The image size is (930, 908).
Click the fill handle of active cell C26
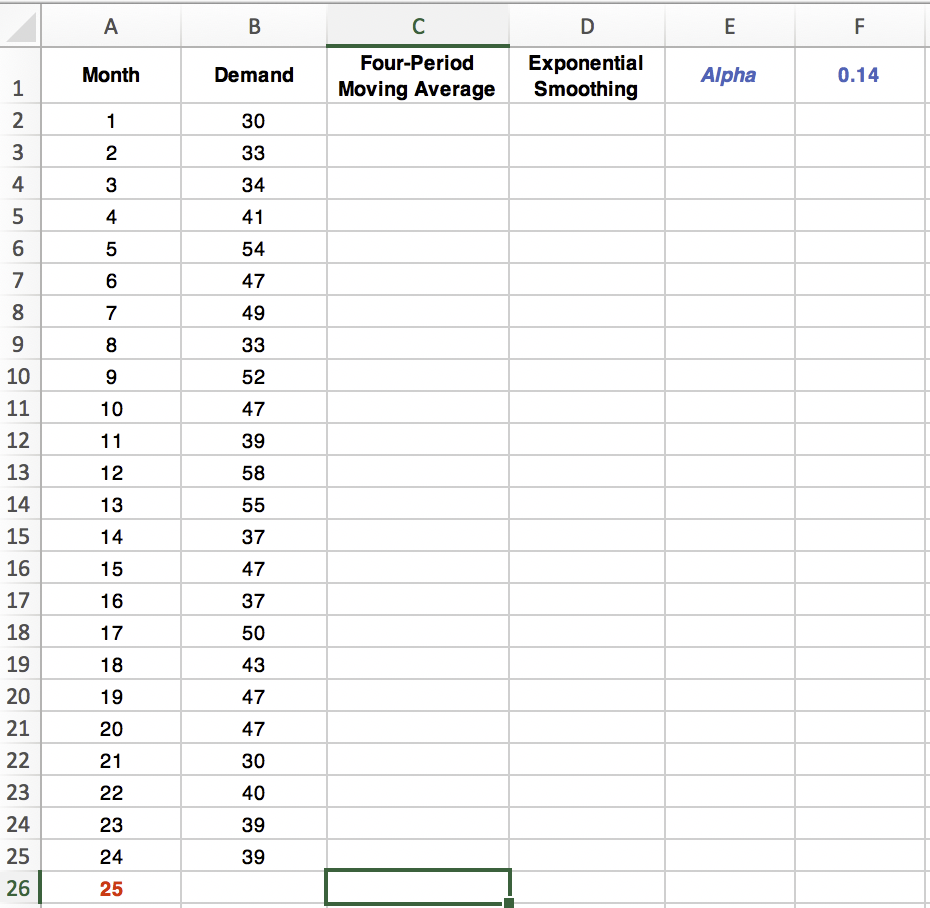(x=507, y=903)
